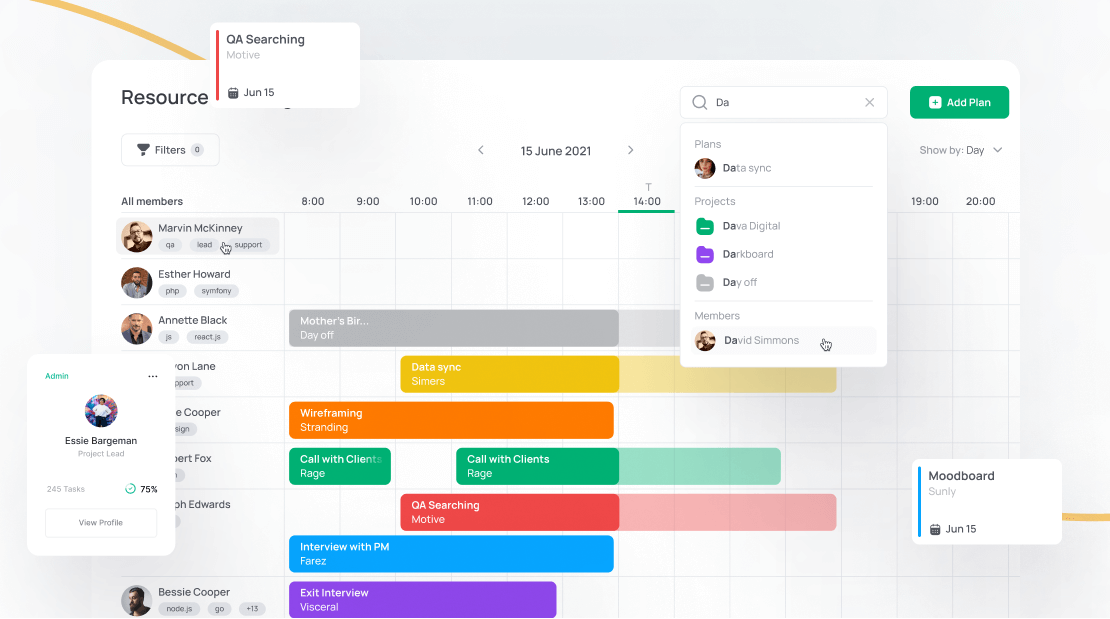Click the 'go' tag on Bessie Cooper
1110x619 pixels.
pos(219,609)
